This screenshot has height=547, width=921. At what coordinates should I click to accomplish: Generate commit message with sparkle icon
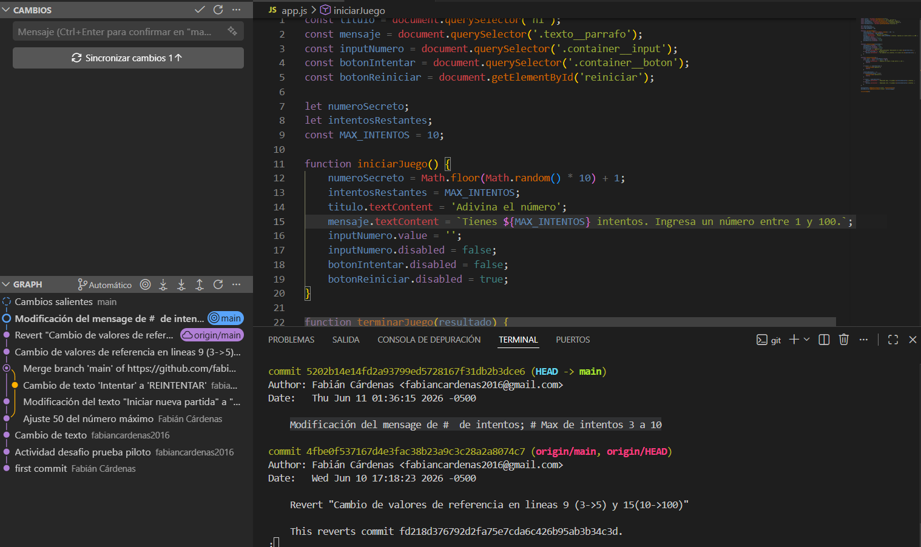click(x=233, y=31)
